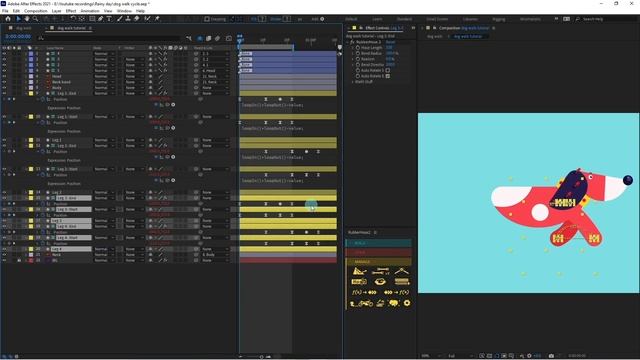The height and width of the screenshot is (360, 640).
Task: Click the Hose Length stopwatch icon
Action: (358, 48)
